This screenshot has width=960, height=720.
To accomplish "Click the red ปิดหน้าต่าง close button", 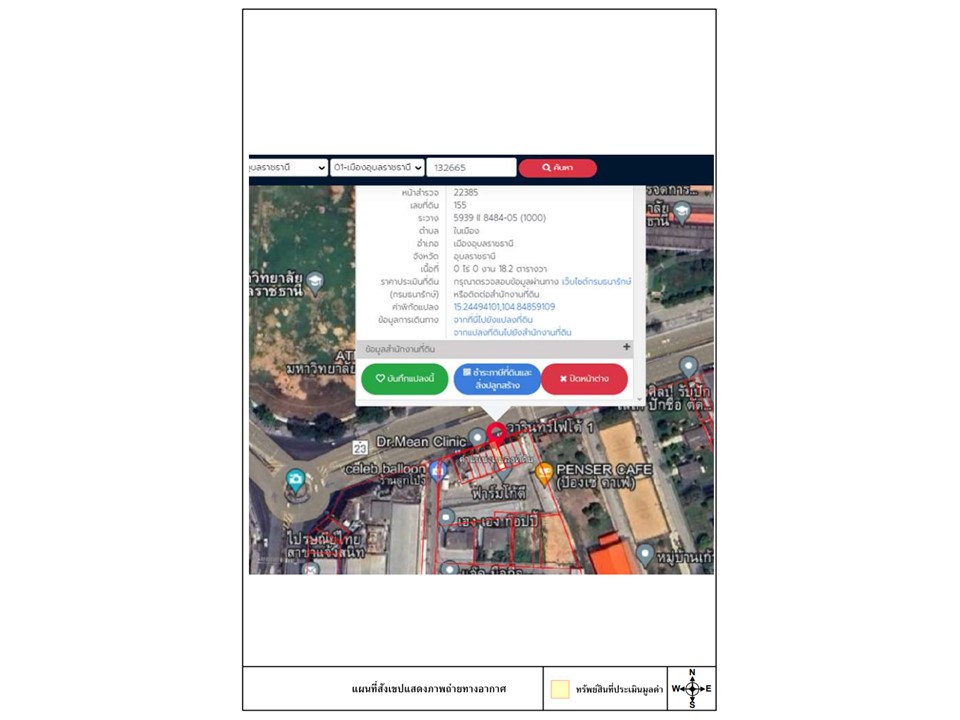I will tap(585, 379).
